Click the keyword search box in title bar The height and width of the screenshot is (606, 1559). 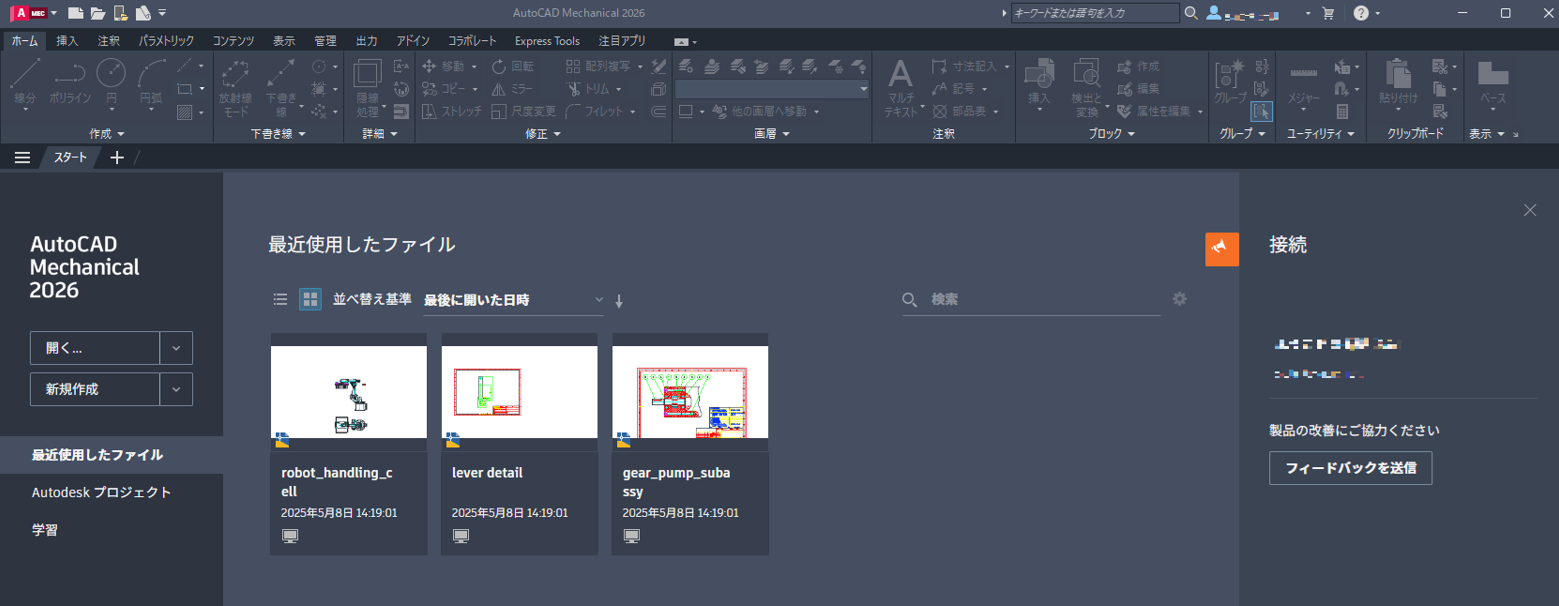pyautogui.click(x=1095, y=13)
